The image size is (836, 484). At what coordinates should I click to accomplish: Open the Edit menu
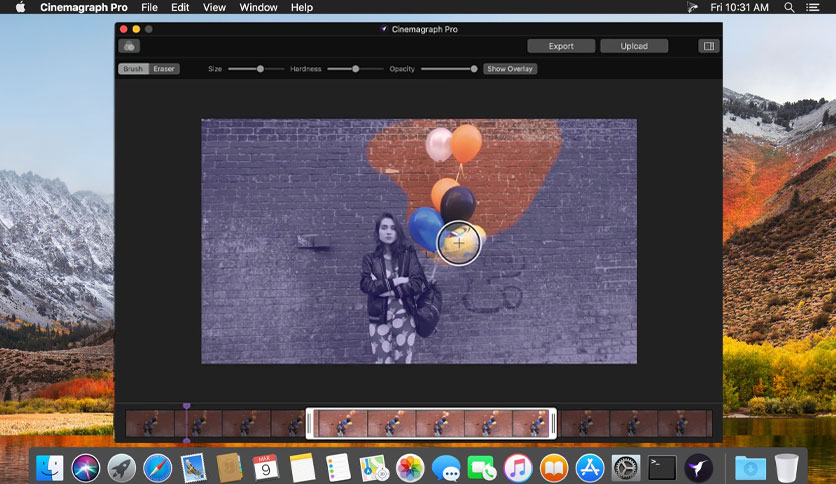click(x=180, y=7)
